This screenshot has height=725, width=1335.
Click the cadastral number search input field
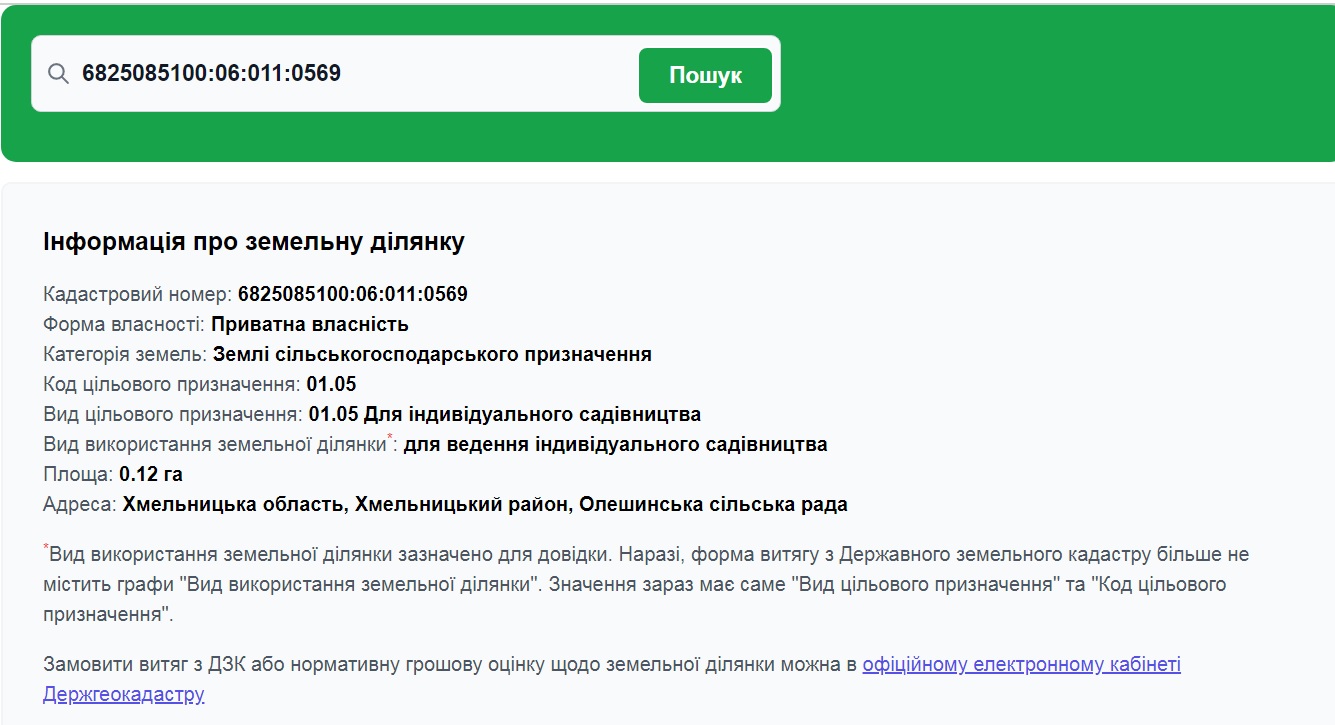pyautogui.click(x=350, y=74)
